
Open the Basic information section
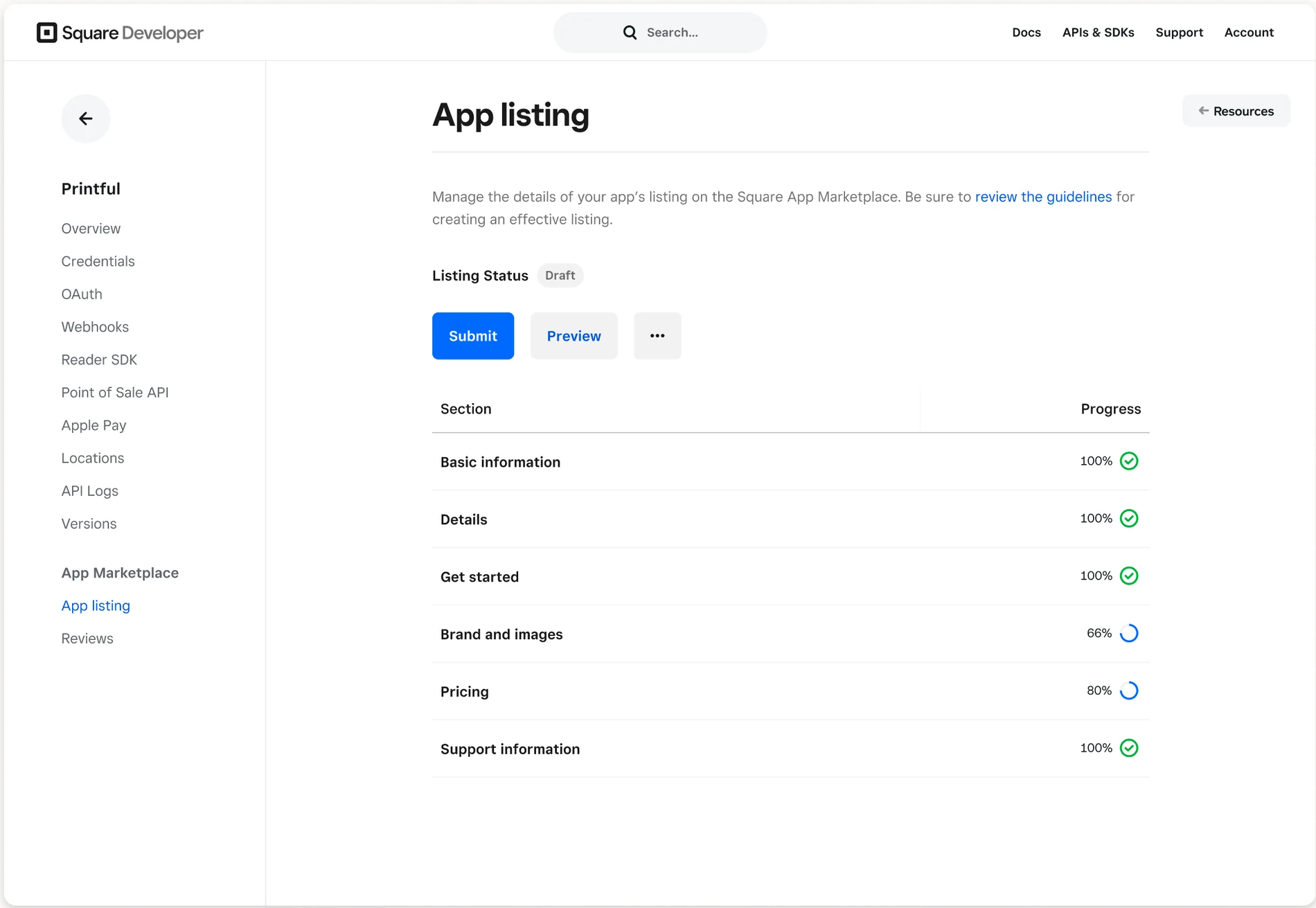coord(790,462)
